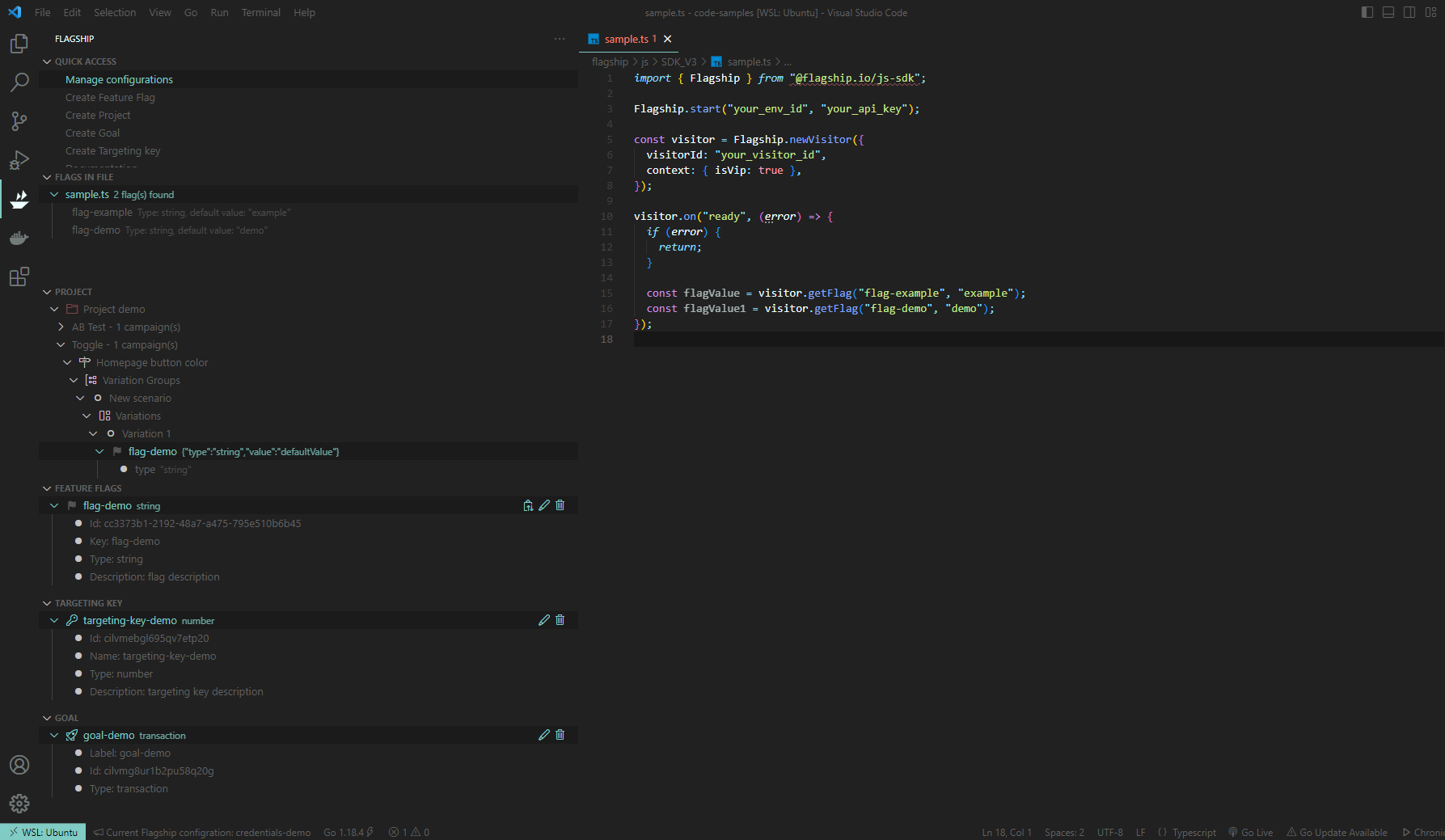Edit the targeting-key-demo pencil icon

(544, 620)
